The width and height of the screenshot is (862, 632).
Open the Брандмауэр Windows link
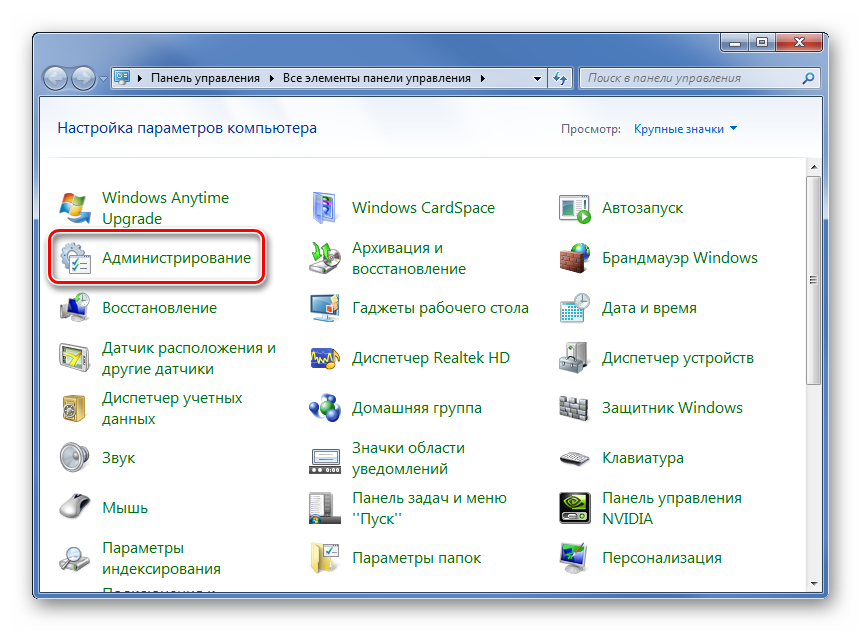pyautogui.click(x=680, y=258)
